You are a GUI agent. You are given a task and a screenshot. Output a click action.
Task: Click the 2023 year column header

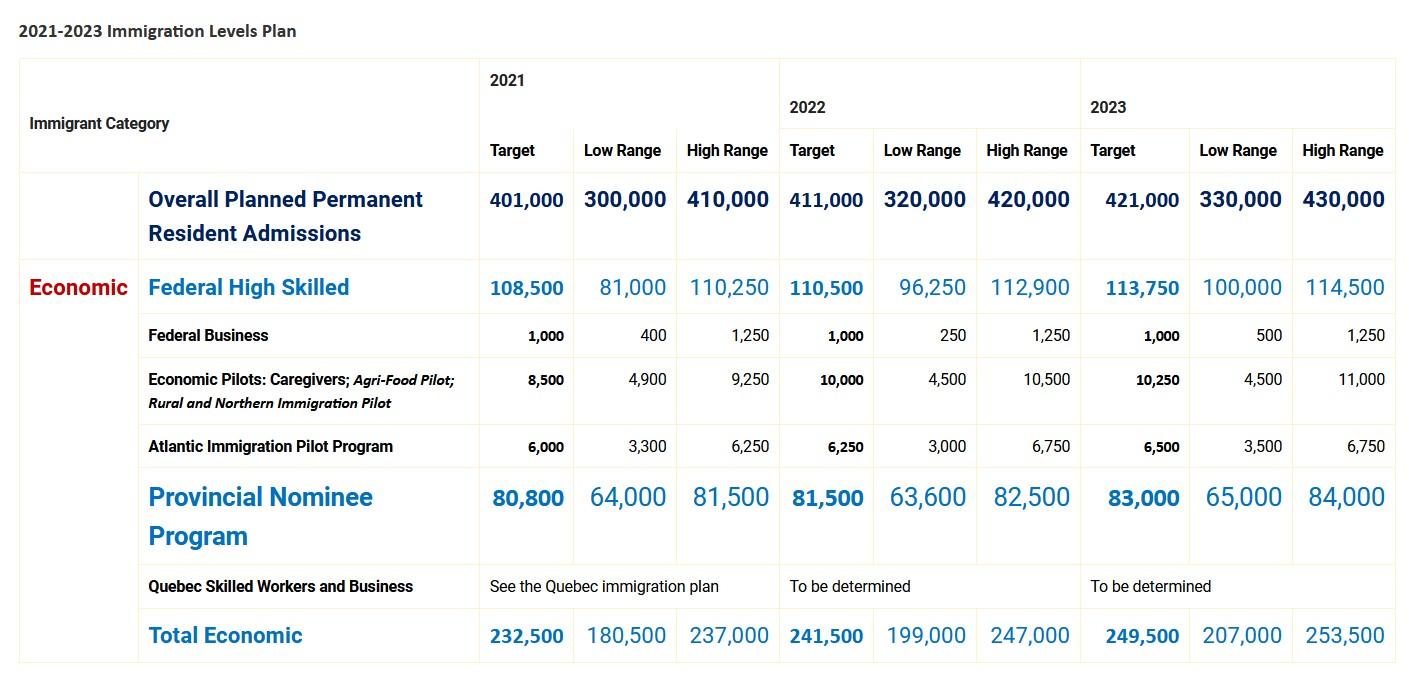click(x=1108, y=107)
